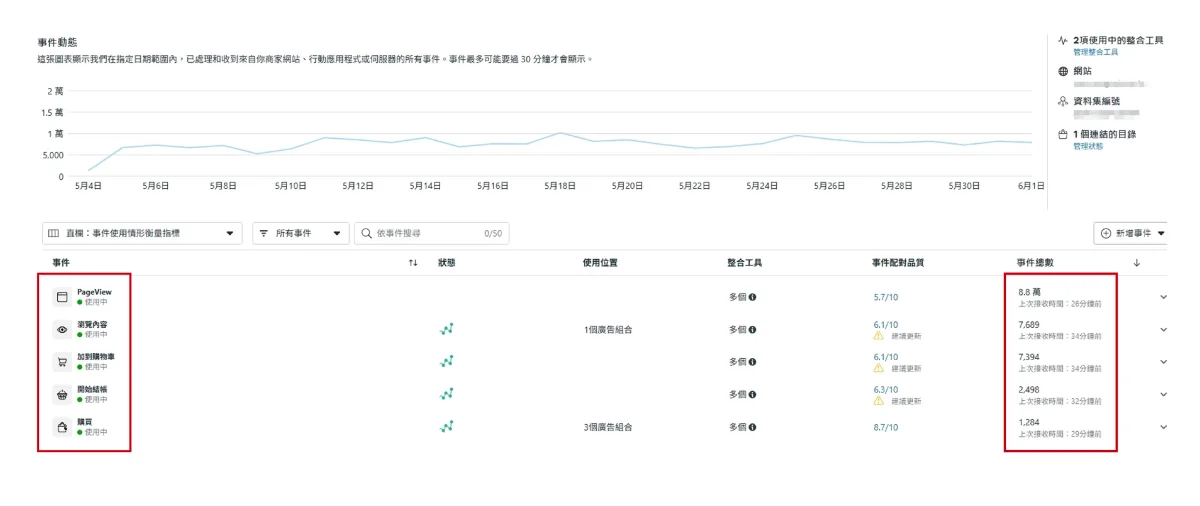
Task: Click the green trend status icon in 瀏覽內容 row
Action: point(447,329)
